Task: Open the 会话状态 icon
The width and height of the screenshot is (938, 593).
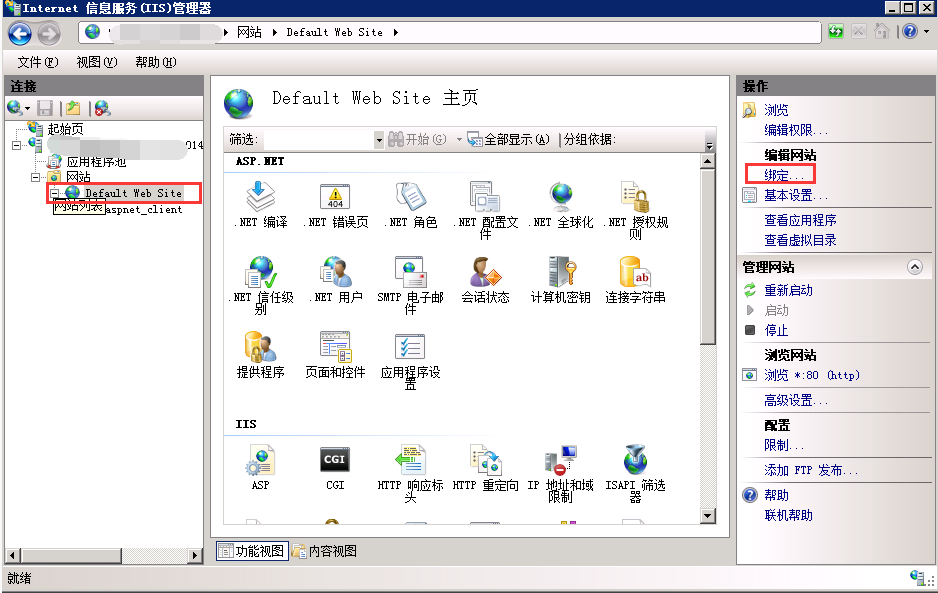Action: [485, 273]
